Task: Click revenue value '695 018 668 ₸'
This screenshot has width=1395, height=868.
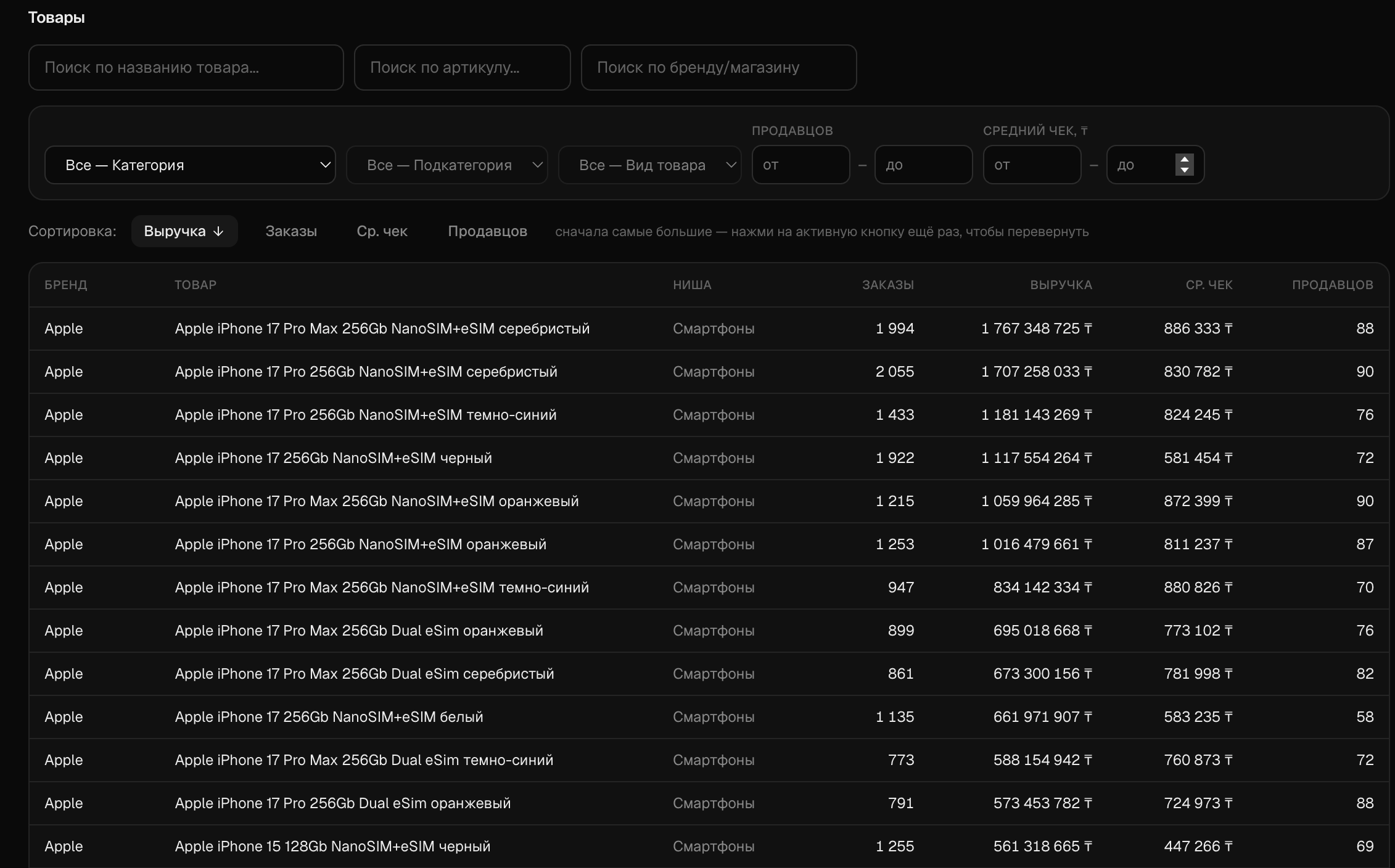Action: [x=1043, y=631]
